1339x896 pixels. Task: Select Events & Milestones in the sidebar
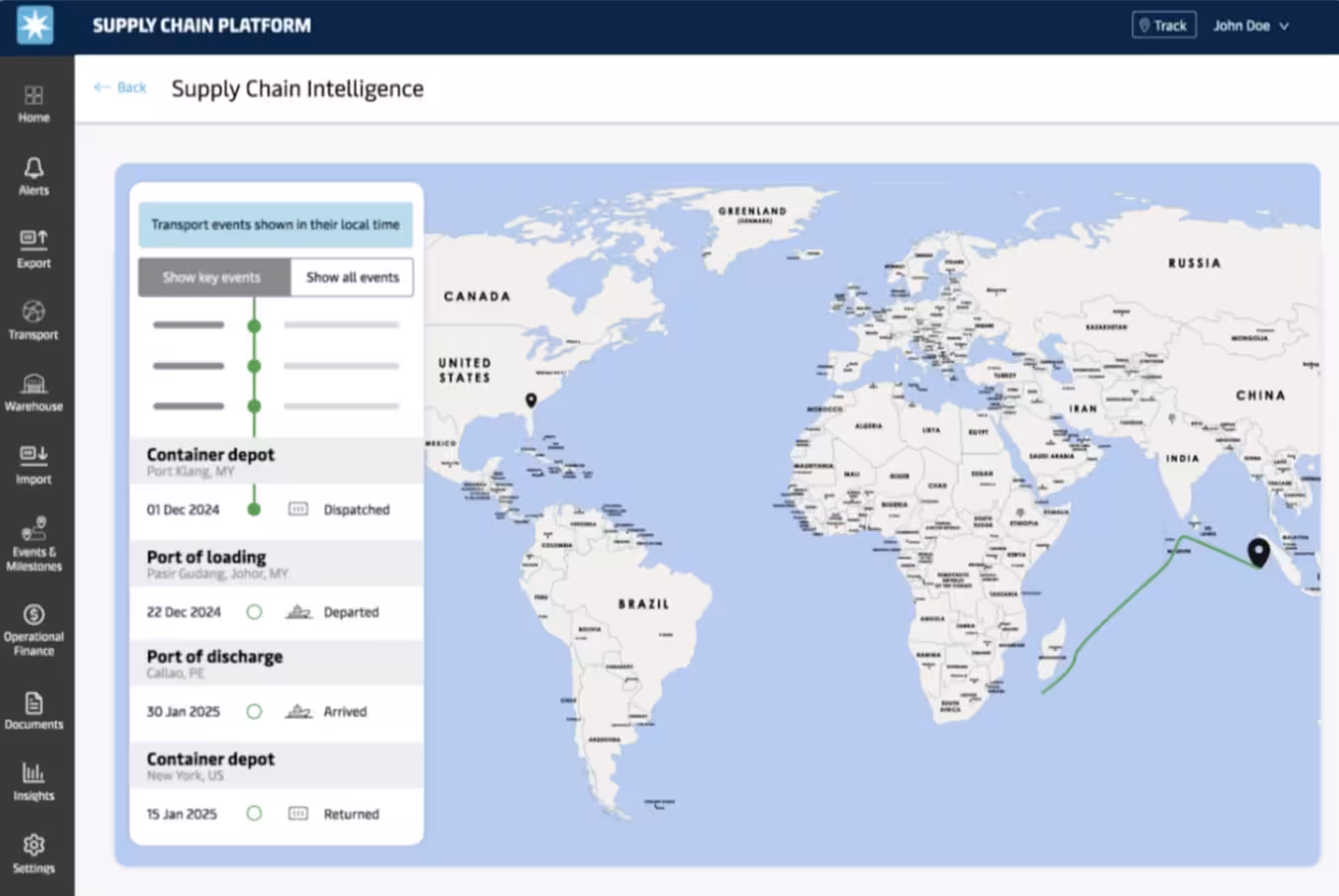(35, 539)
